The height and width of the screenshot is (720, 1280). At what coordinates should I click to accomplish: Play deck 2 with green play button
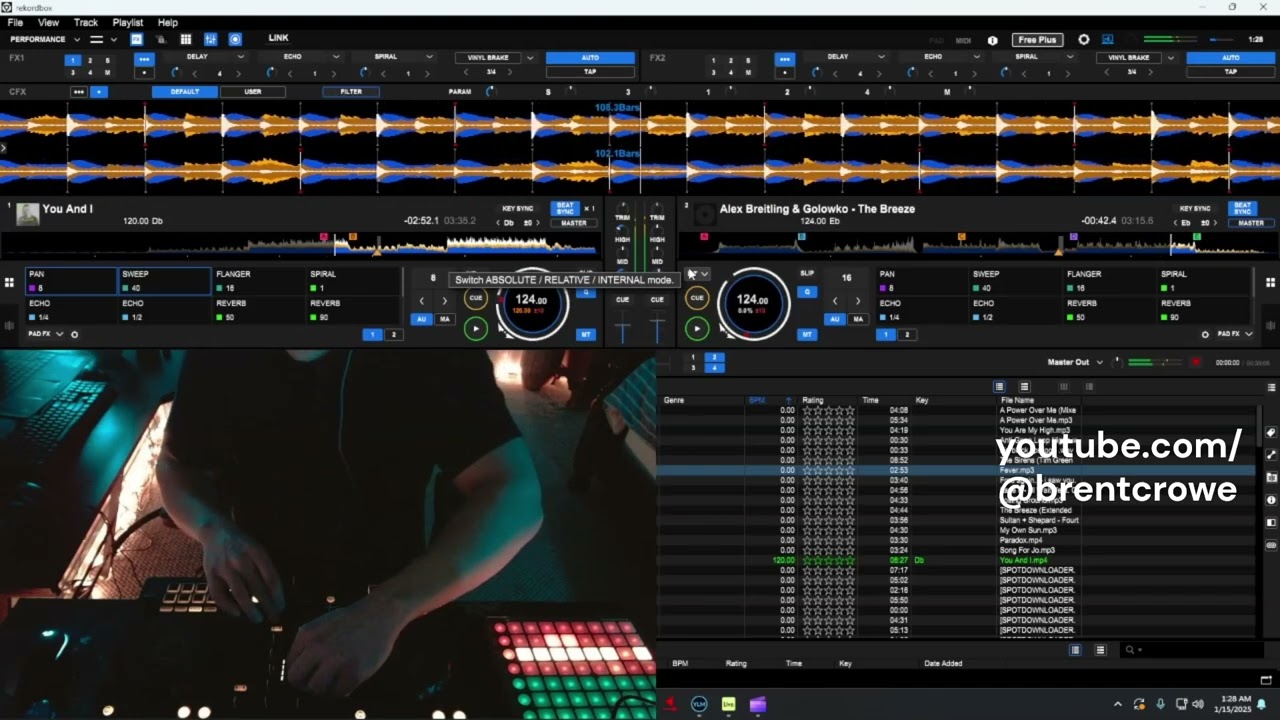pyautogui.click(x=697, y=328)
